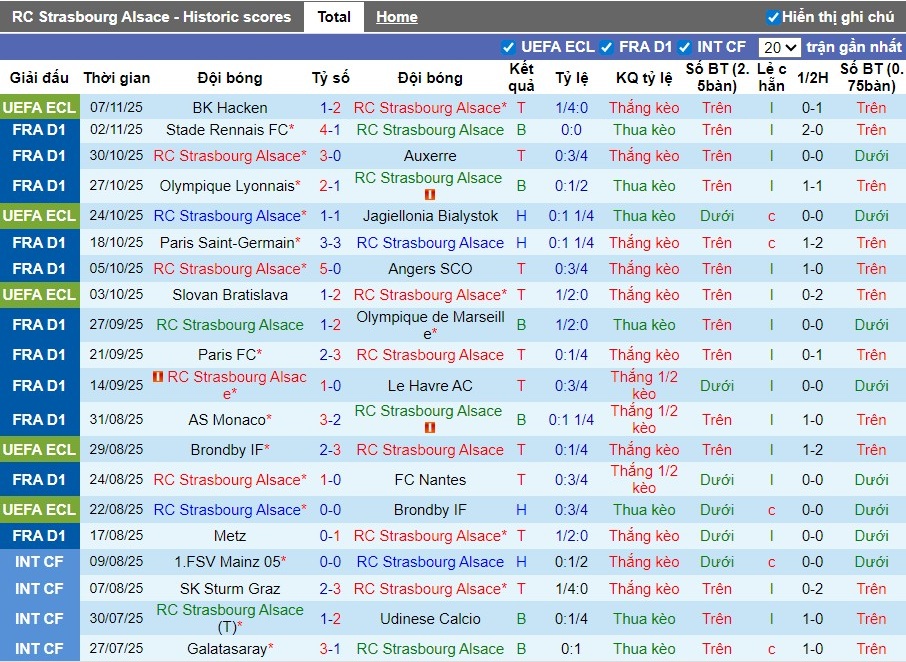The height and width of the screenshot is (662, 906).
Task: Select the Total tab
Action: coord(333,16)
